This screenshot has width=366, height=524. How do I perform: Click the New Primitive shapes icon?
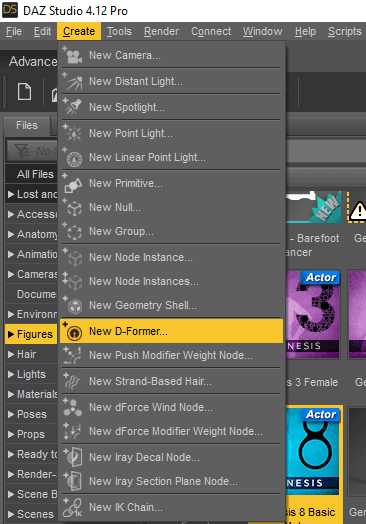pos(74,184)
